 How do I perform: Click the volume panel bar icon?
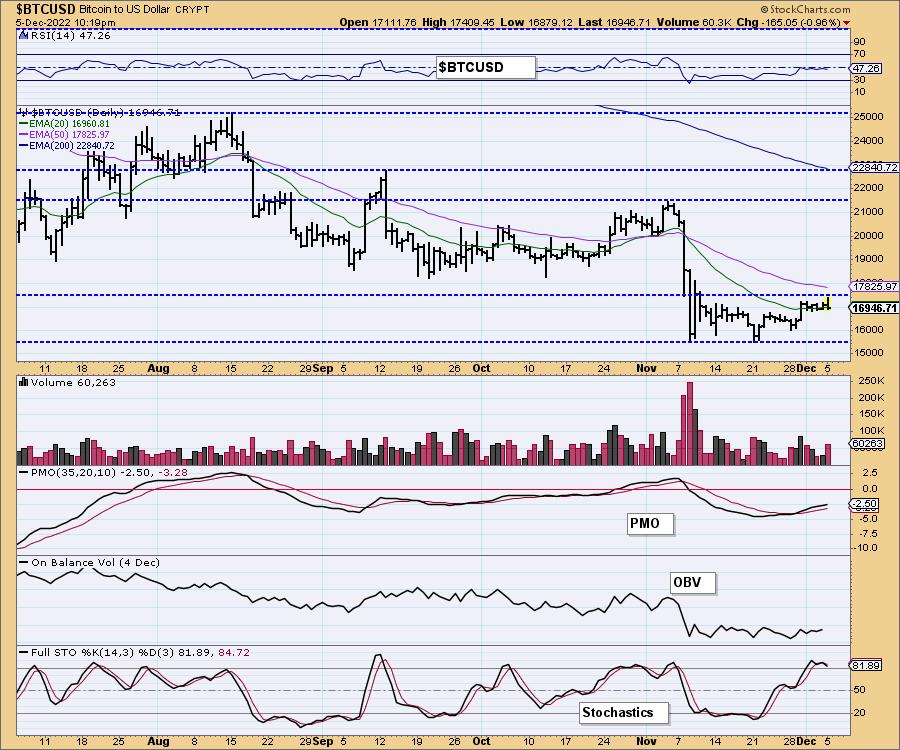point(24,382)
